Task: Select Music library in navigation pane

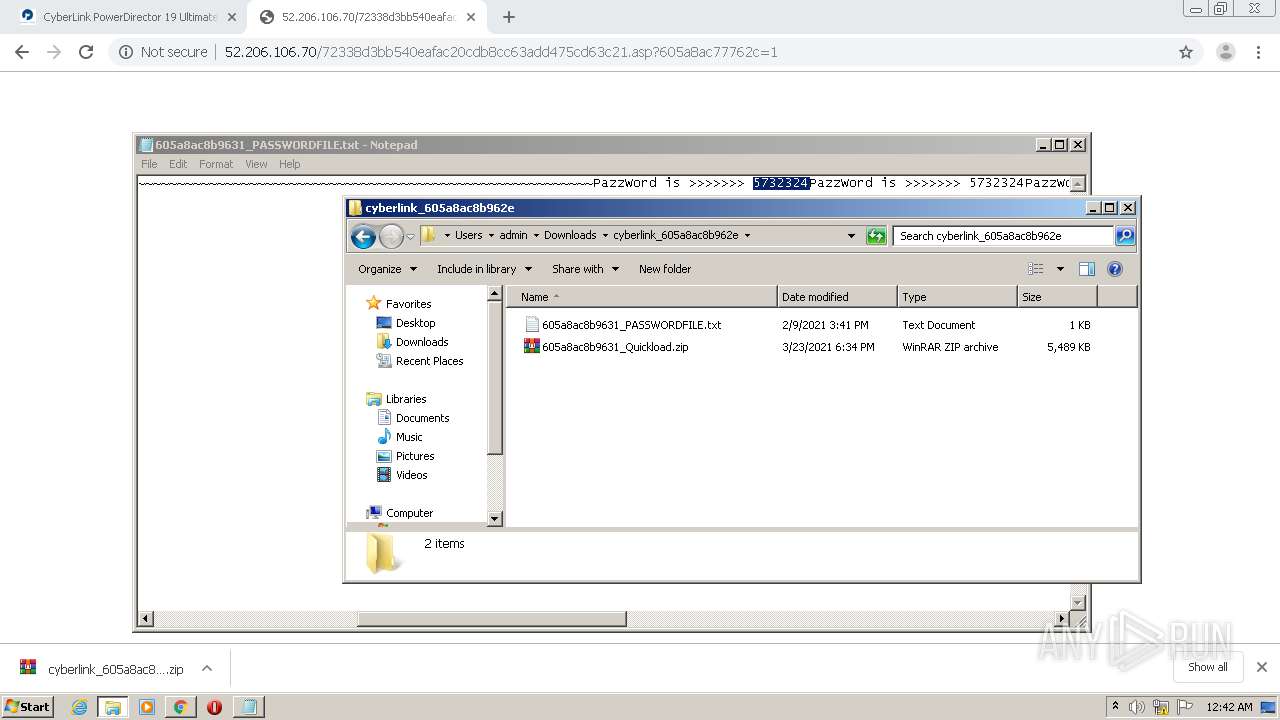Action: 400,437
